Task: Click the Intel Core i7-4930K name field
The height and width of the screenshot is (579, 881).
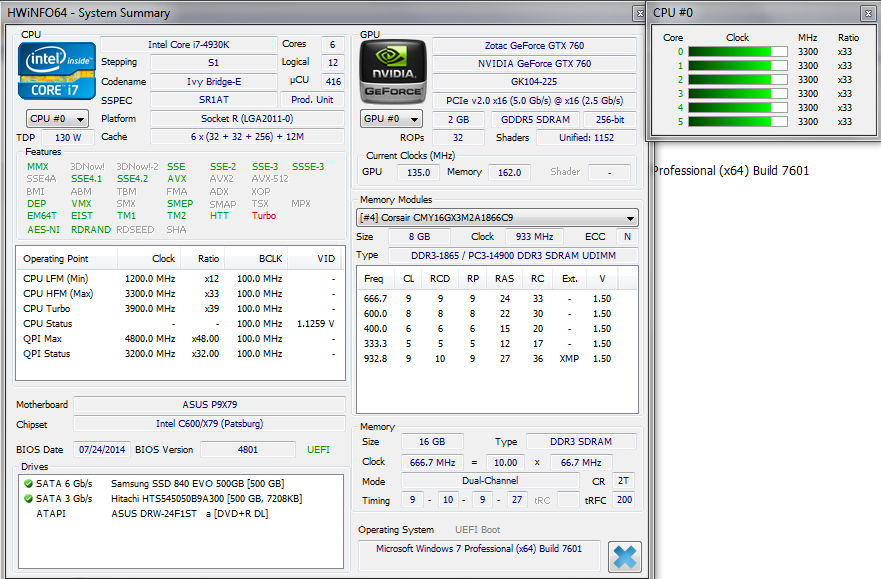Action: tap(189, 45)
